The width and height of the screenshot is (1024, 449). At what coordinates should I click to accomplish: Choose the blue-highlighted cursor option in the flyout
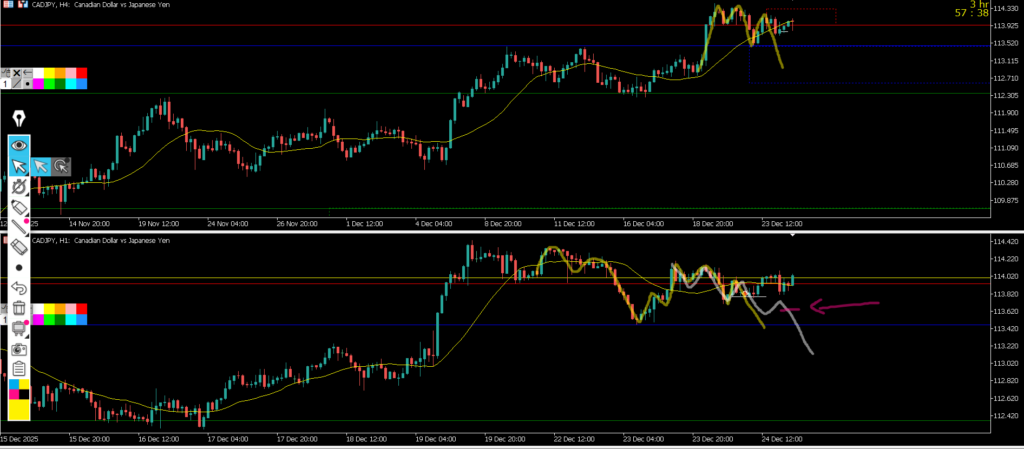pos(40,166)
